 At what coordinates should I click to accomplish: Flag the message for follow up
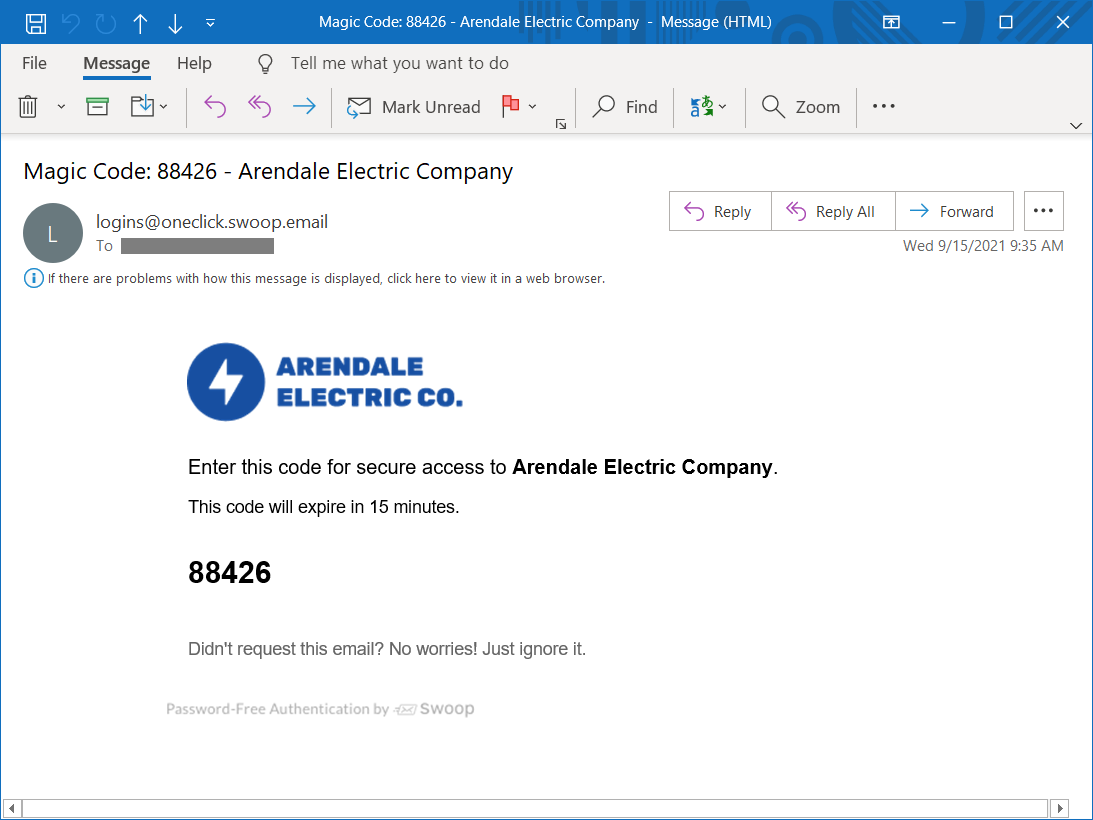point(510,107)
